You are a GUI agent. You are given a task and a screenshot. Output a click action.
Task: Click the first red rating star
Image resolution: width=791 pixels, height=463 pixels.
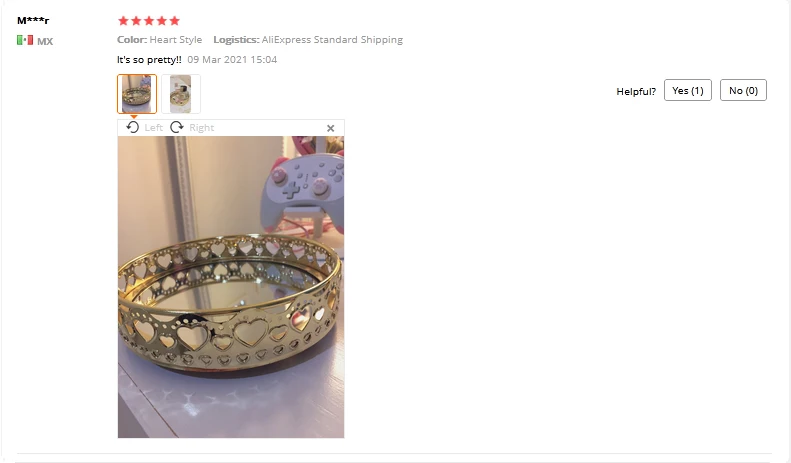[123, 21]
